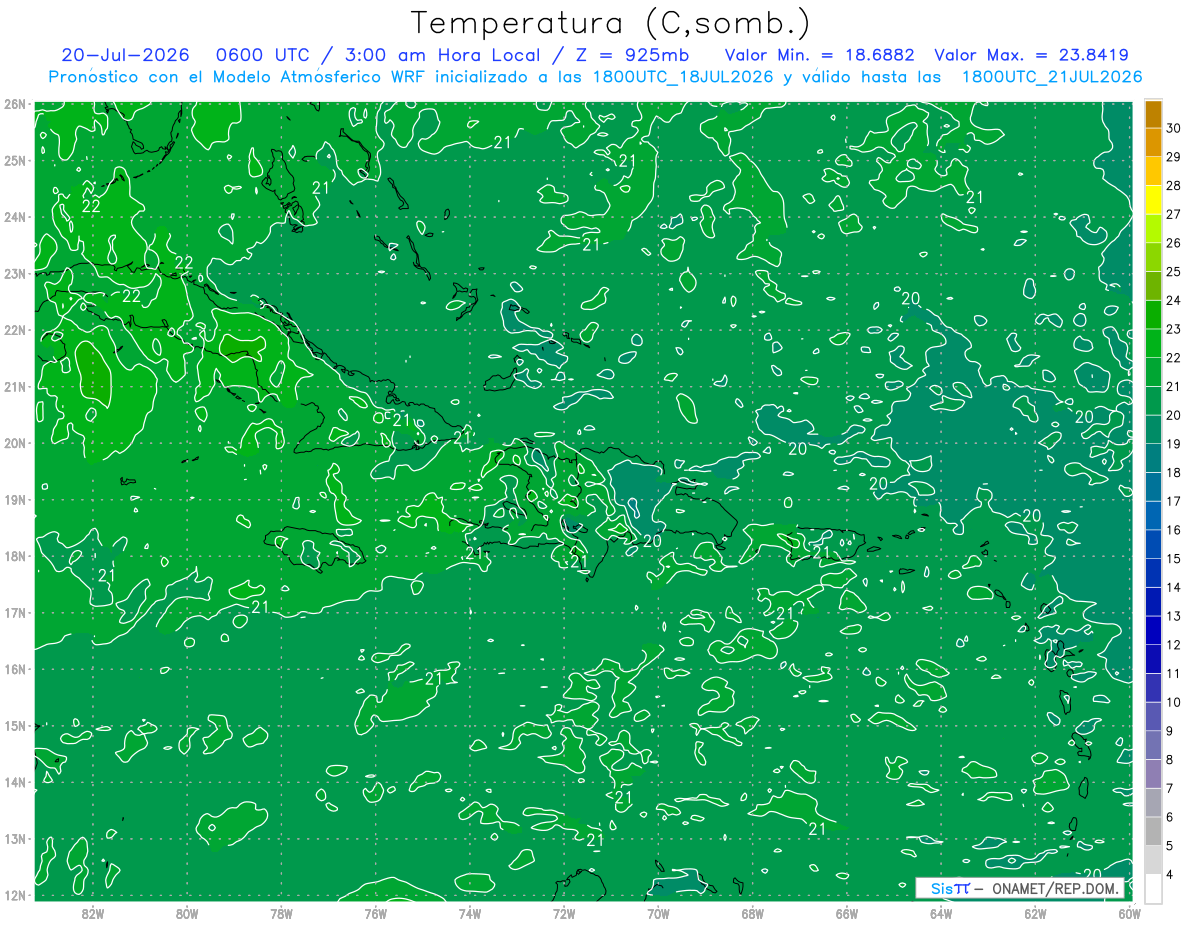The image size is (1200, 927).
Task: Click the "66W" longitude axis label
Action: pyautogui.click(x=846, y=912)
